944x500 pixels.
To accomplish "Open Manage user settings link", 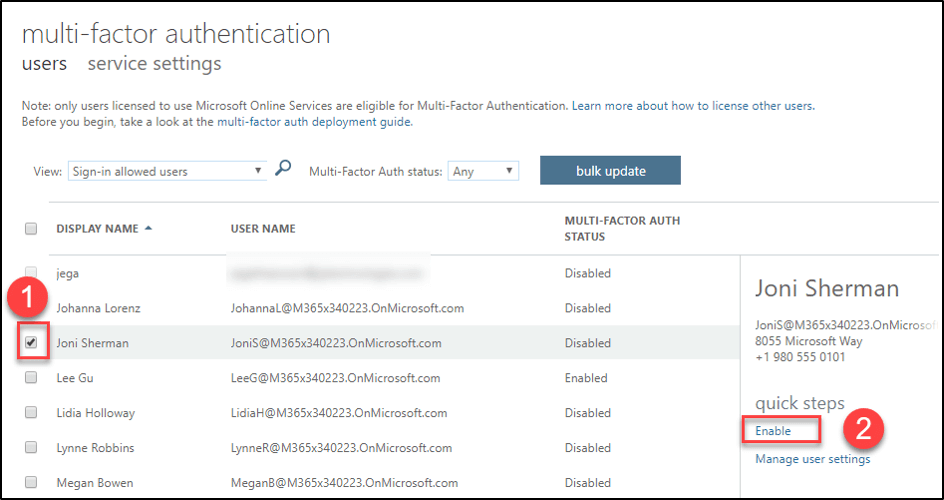I will click(812, 459).
